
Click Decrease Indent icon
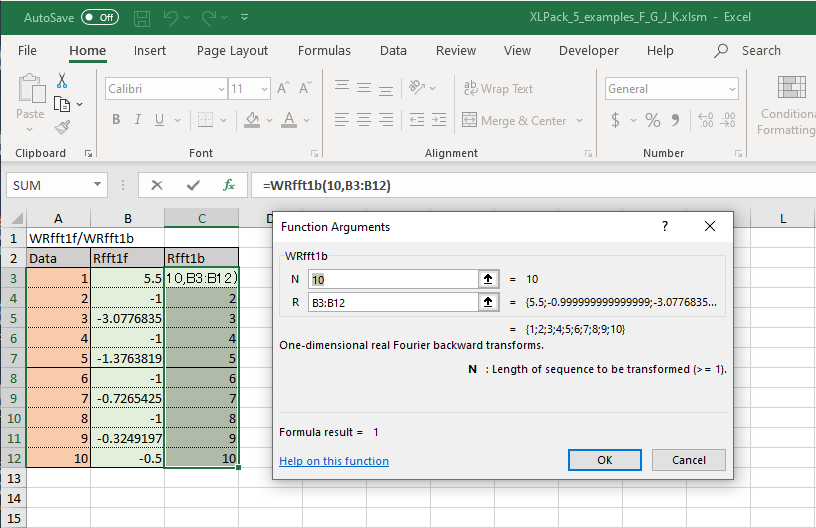pos(417,120)
